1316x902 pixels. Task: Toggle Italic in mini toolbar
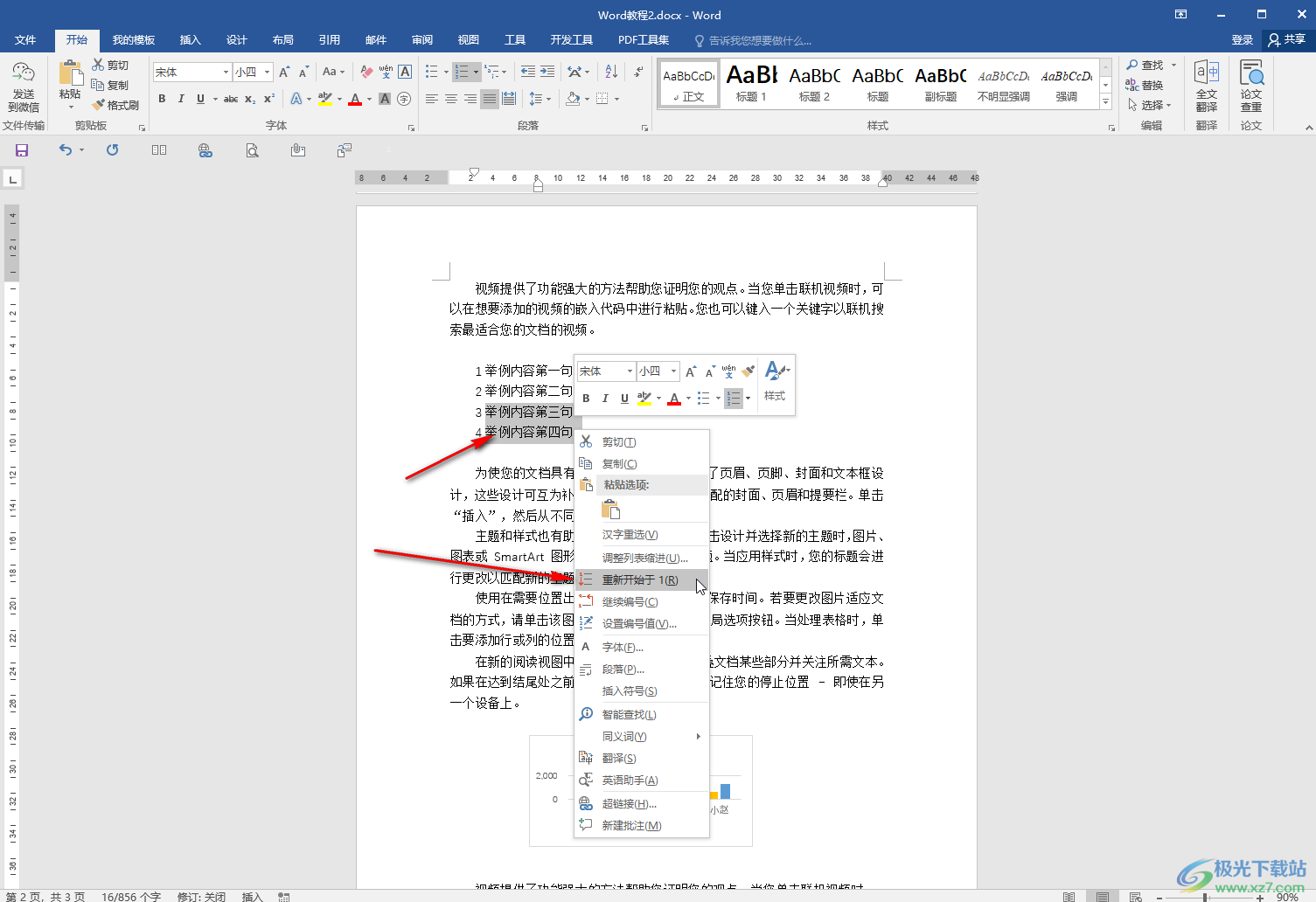[x=605, y=399]
